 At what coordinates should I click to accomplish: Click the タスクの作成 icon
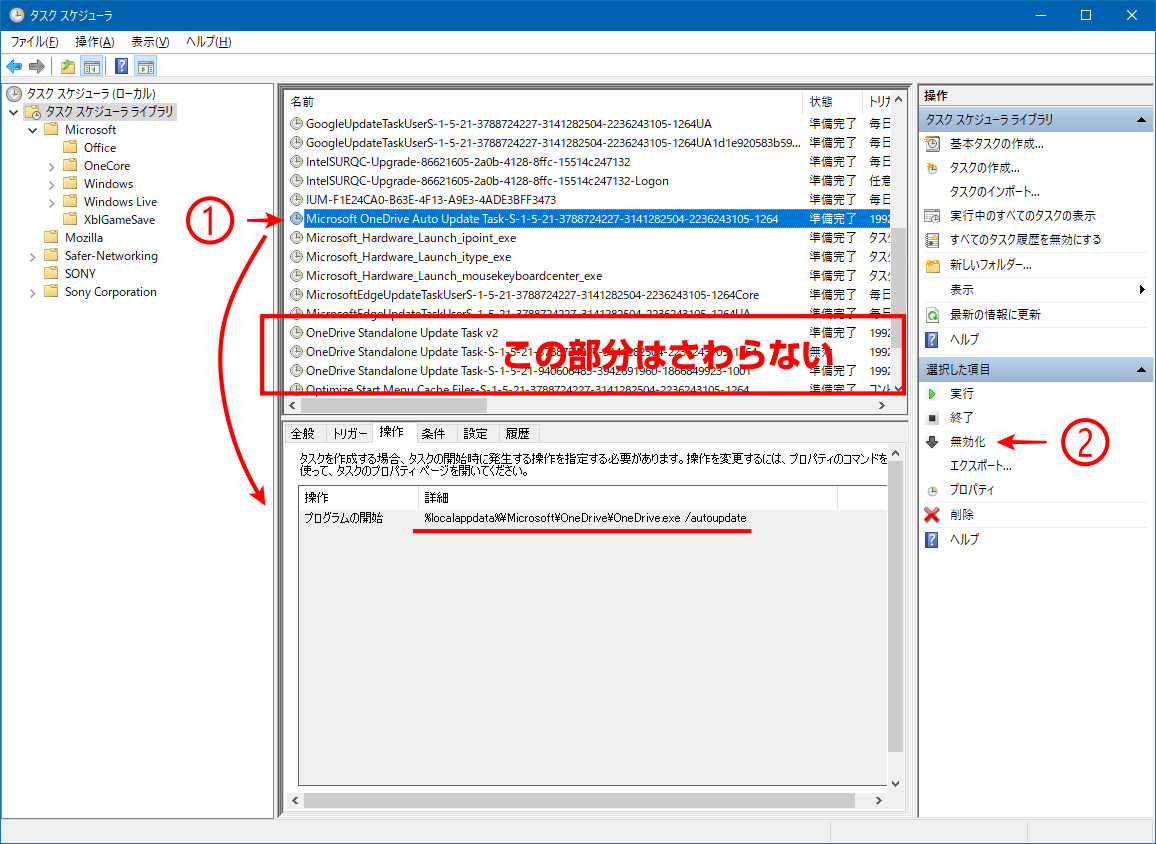tap(933, 168)
